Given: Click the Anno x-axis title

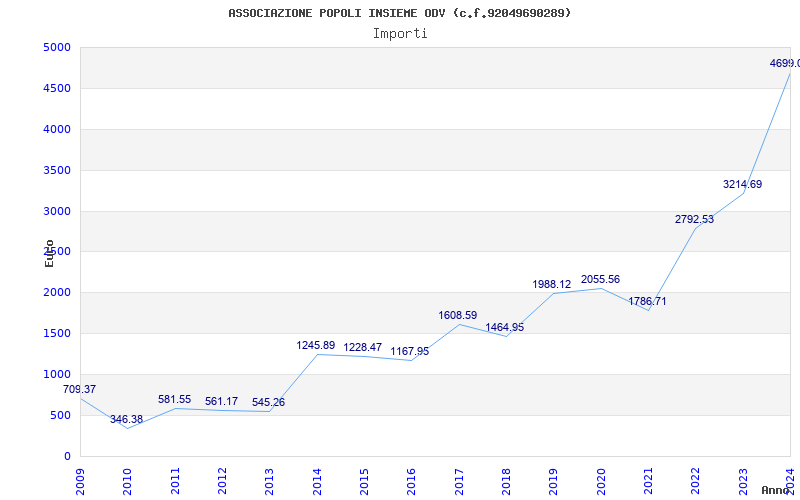Looking at the screenshot, I should [776, 490].
